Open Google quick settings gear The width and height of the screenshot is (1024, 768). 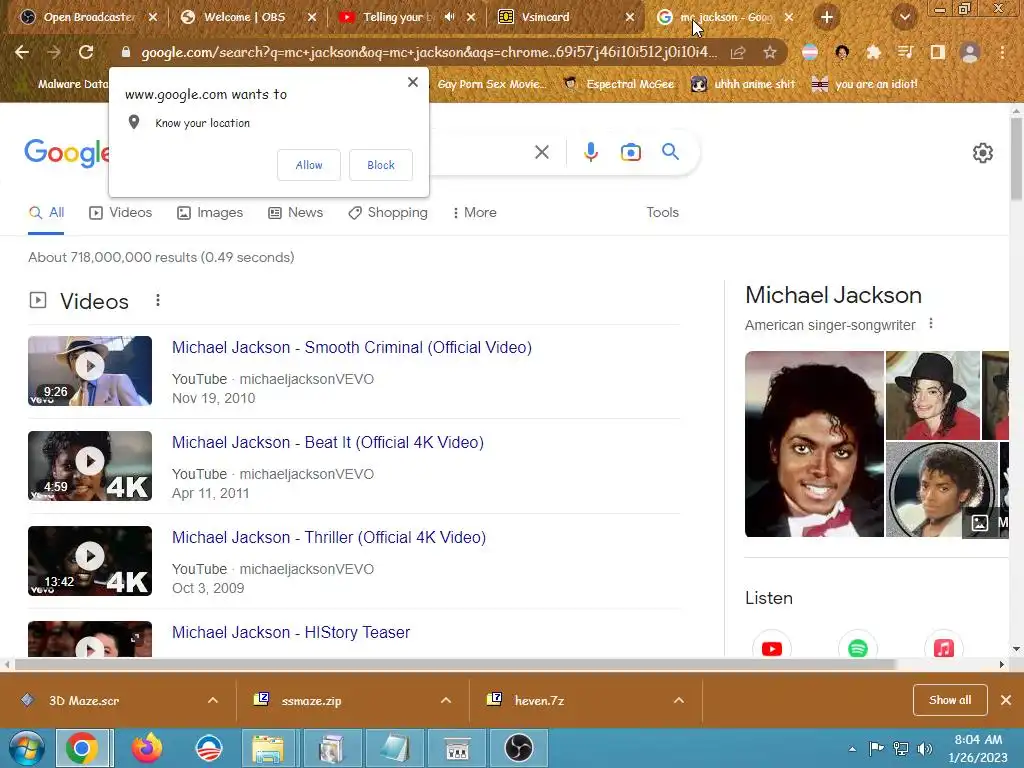[x=982, y=153]
